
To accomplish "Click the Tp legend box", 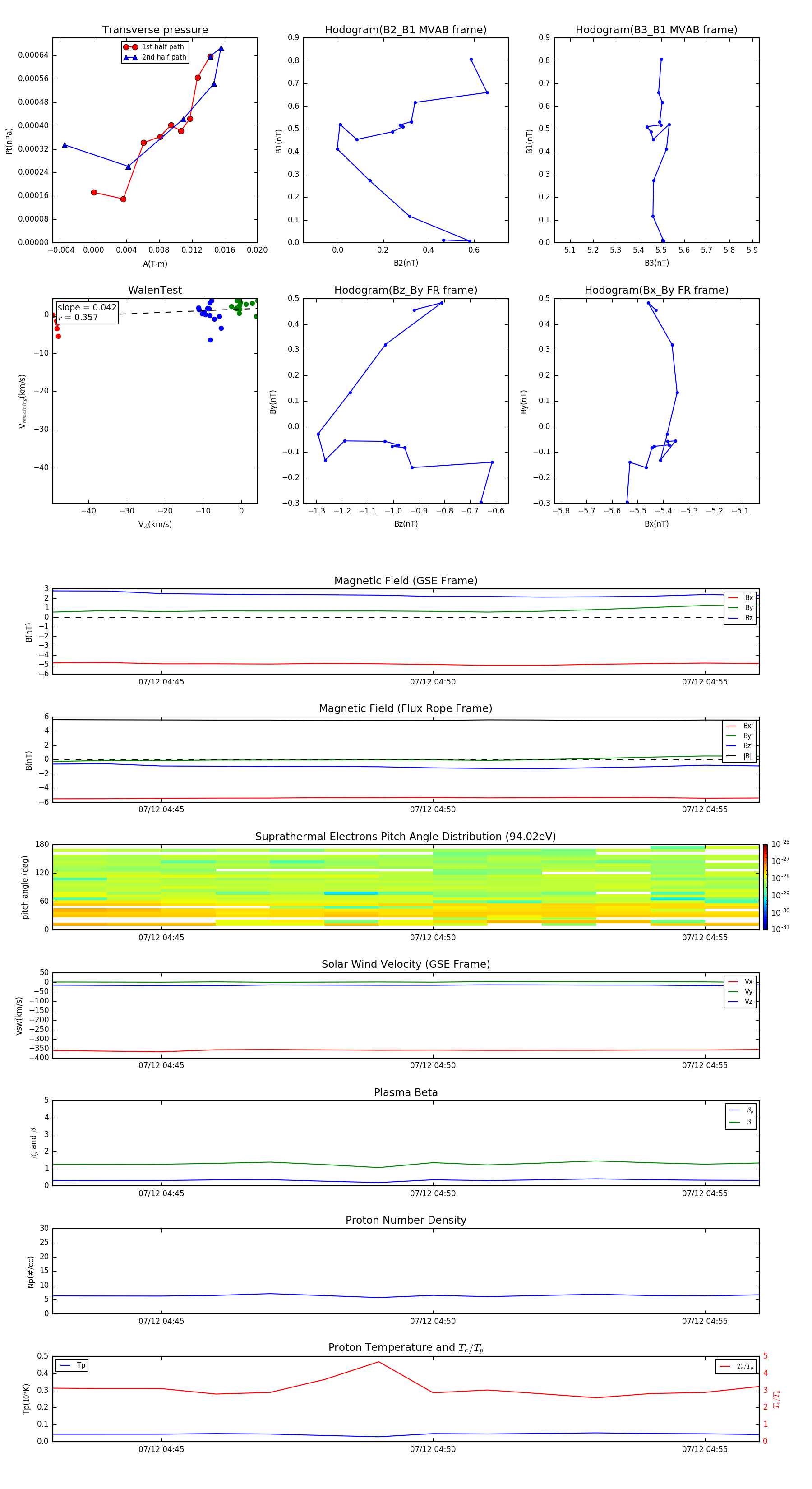I will (72, 1365).
